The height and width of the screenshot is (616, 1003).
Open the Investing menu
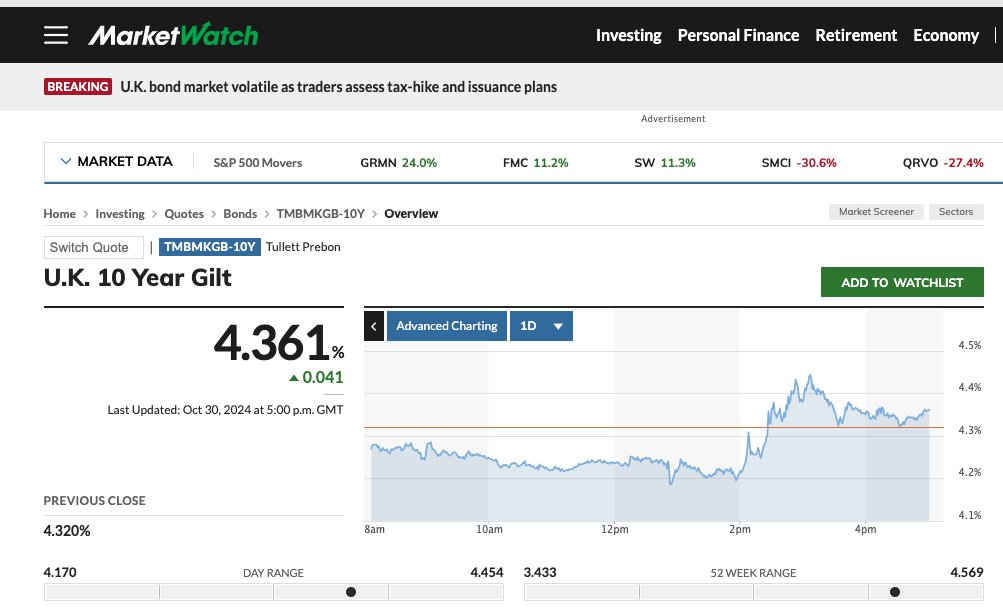coord(628,35)
